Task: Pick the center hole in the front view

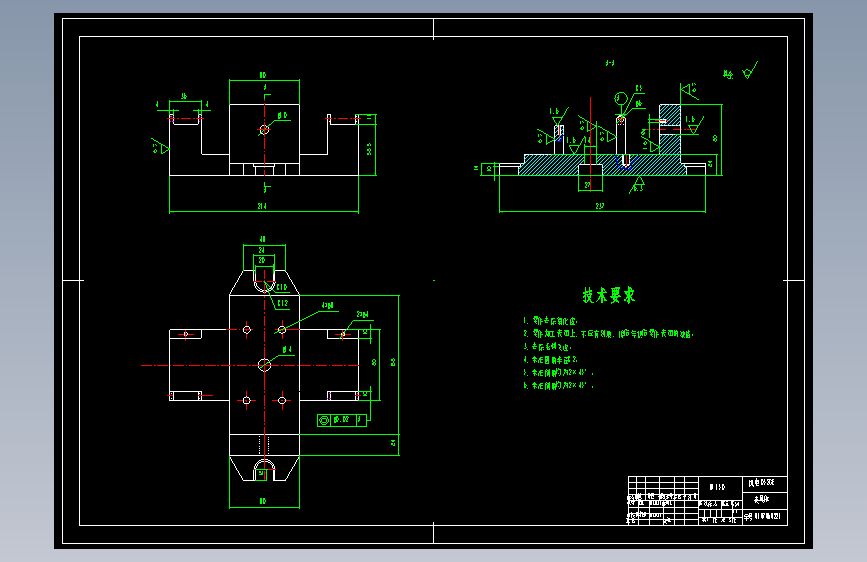Action: (x=264, y=129)
